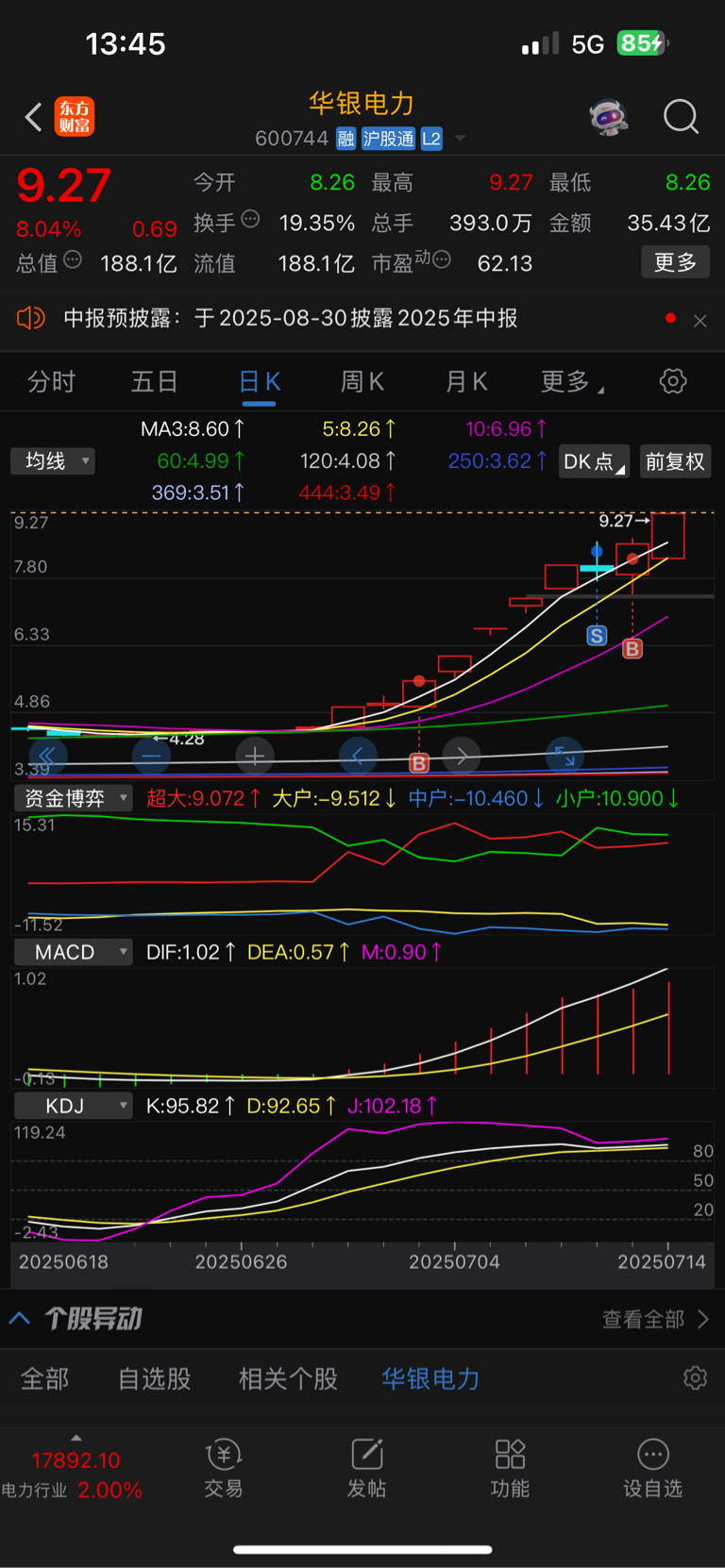Tap the DIF:1.02 MACD value
The height and width of the screenshot is (1568, 725).
pos(191,952)
